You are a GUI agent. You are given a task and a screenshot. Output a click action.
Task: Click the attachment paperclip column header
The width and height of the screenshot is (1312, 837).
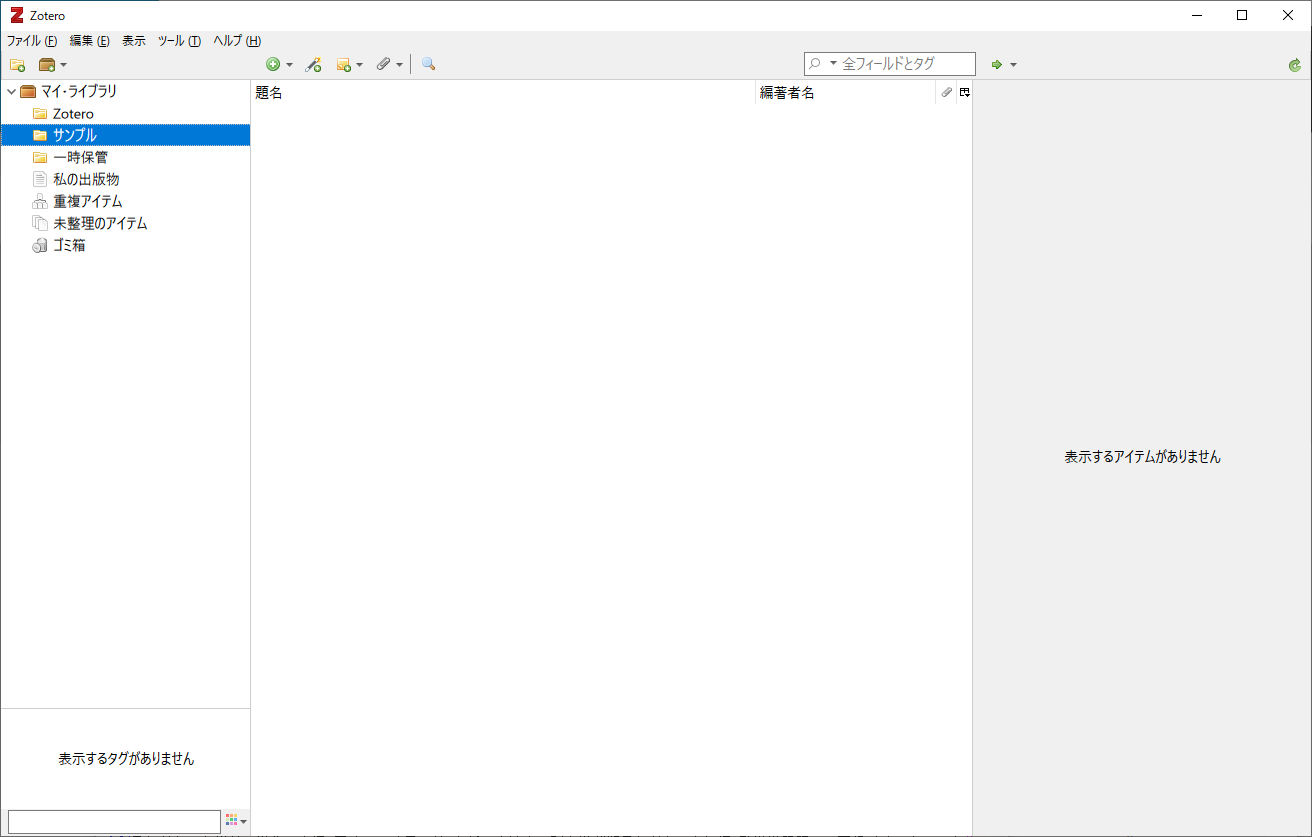click(946, 92)
